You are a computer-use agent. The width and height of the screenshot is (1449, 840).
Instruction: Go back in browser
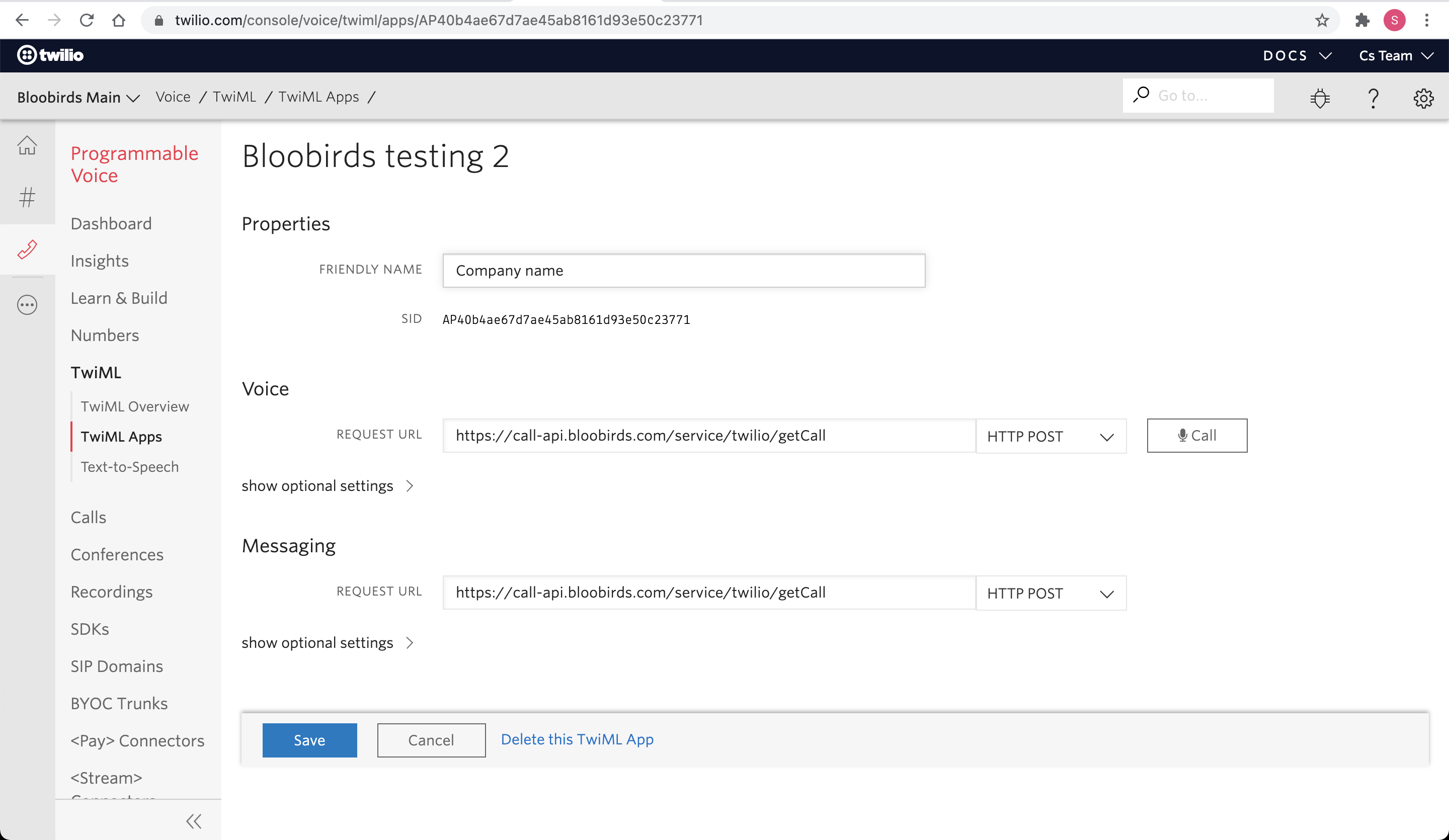(22, 20)
